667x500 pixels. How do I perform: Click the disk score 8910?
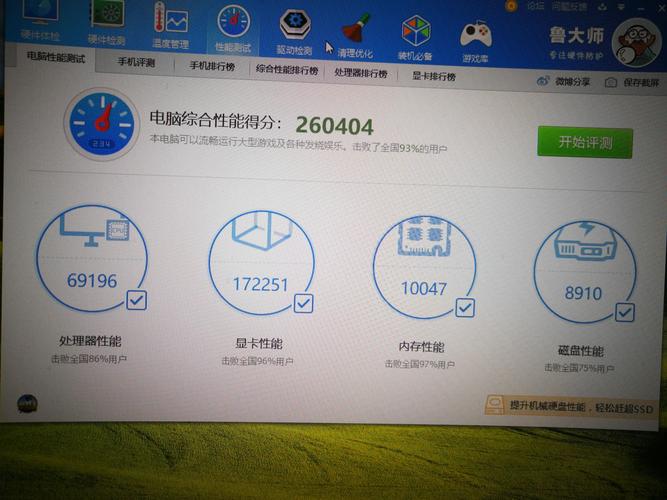coord(583,293)
